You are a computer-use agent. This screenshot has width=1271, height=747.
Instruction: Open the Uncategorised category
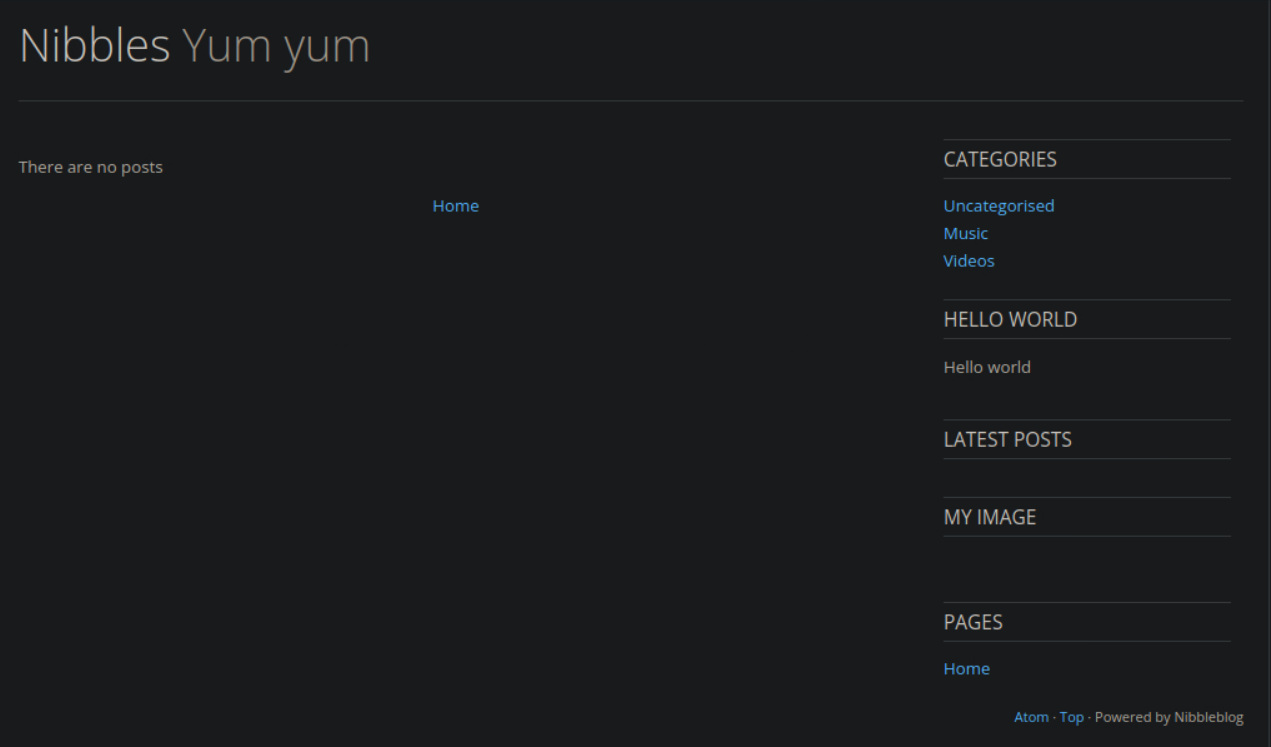998,206
